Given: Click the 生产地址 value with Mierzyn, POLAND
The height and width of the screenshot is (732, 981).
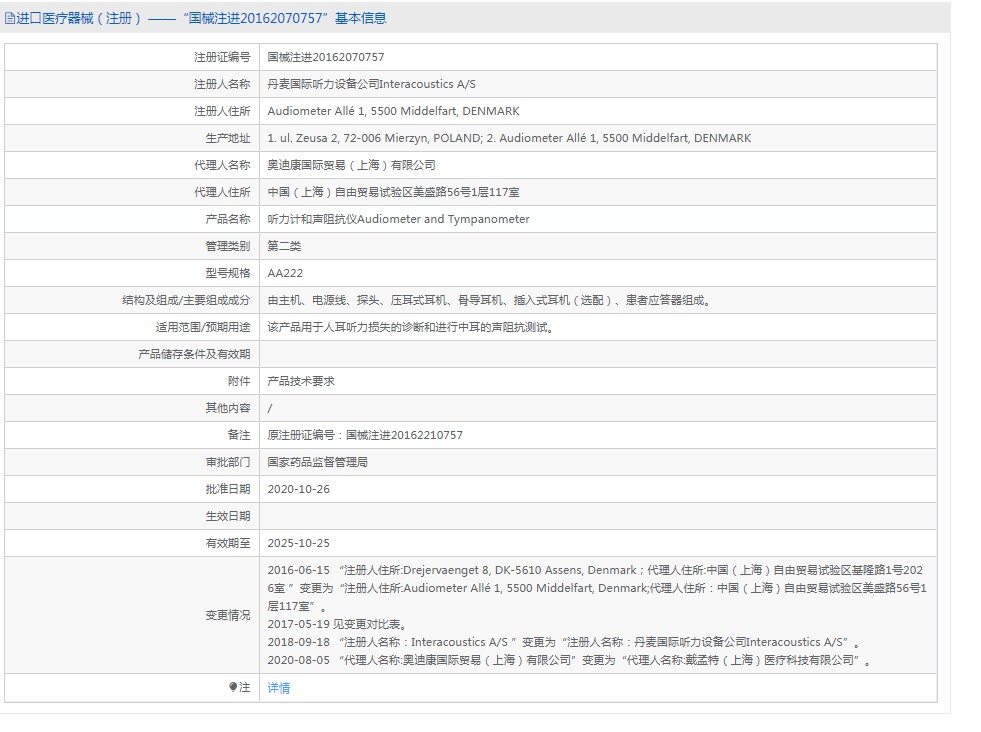Looking at the screenshot, I should click(509, 138).
